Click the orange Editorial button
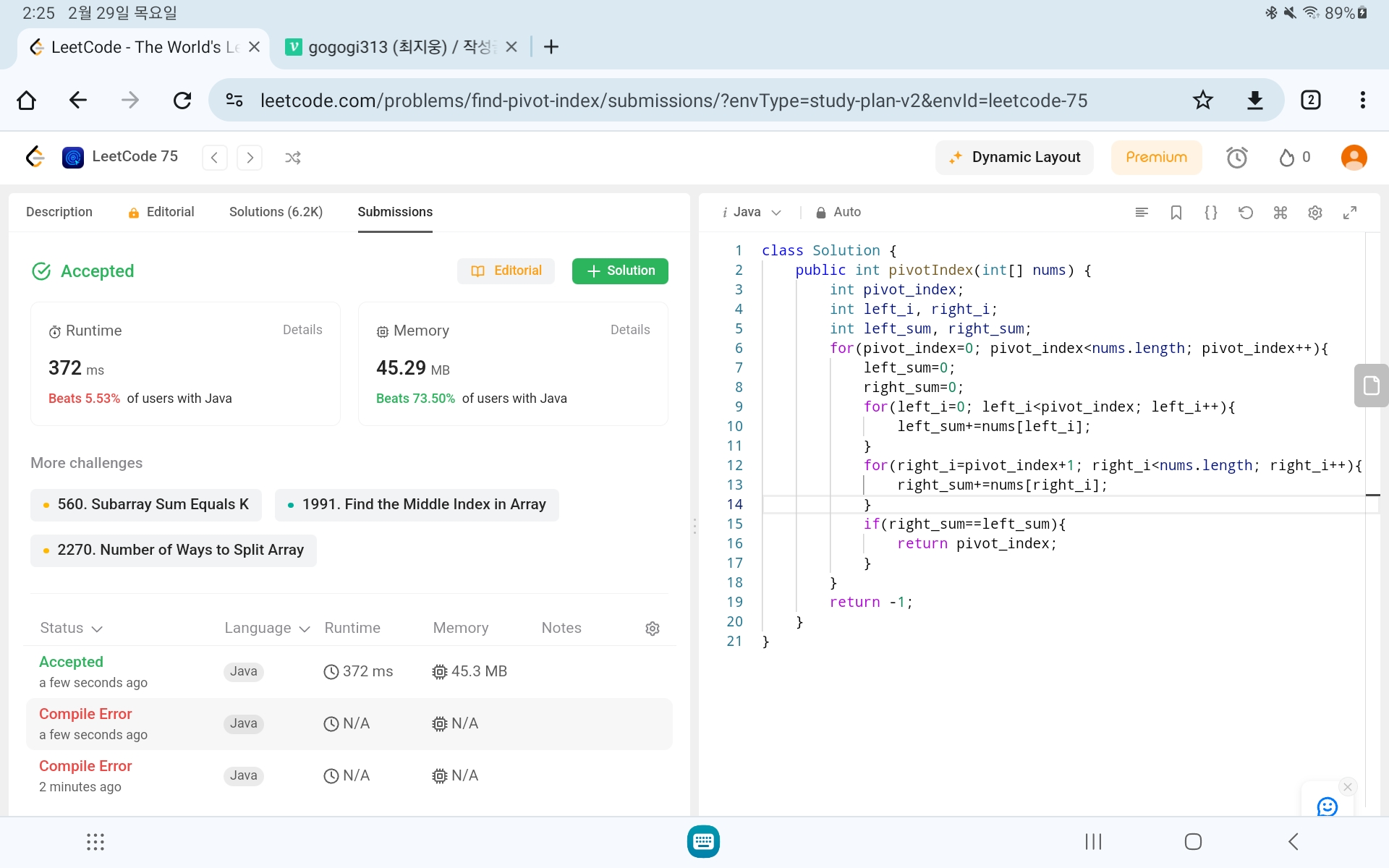Image resolution: width=1389 pixels, height=868 pixels. [x=506, y=271]
